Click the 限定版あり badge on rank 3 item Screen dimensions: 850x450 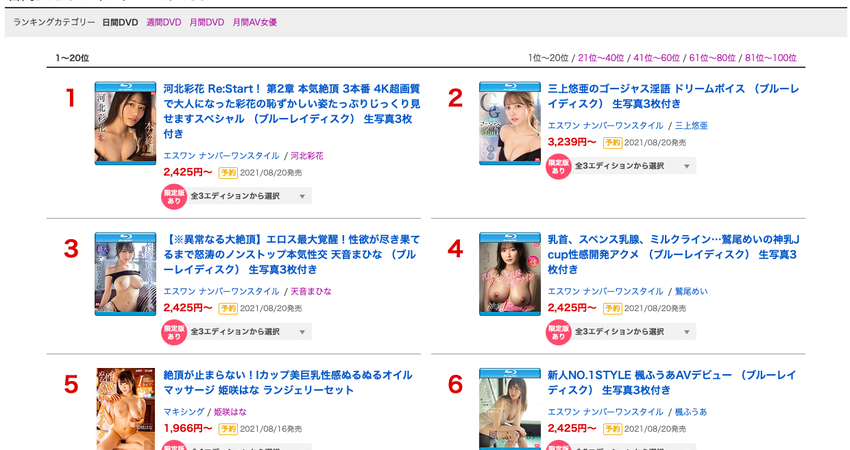click(174, 332)
